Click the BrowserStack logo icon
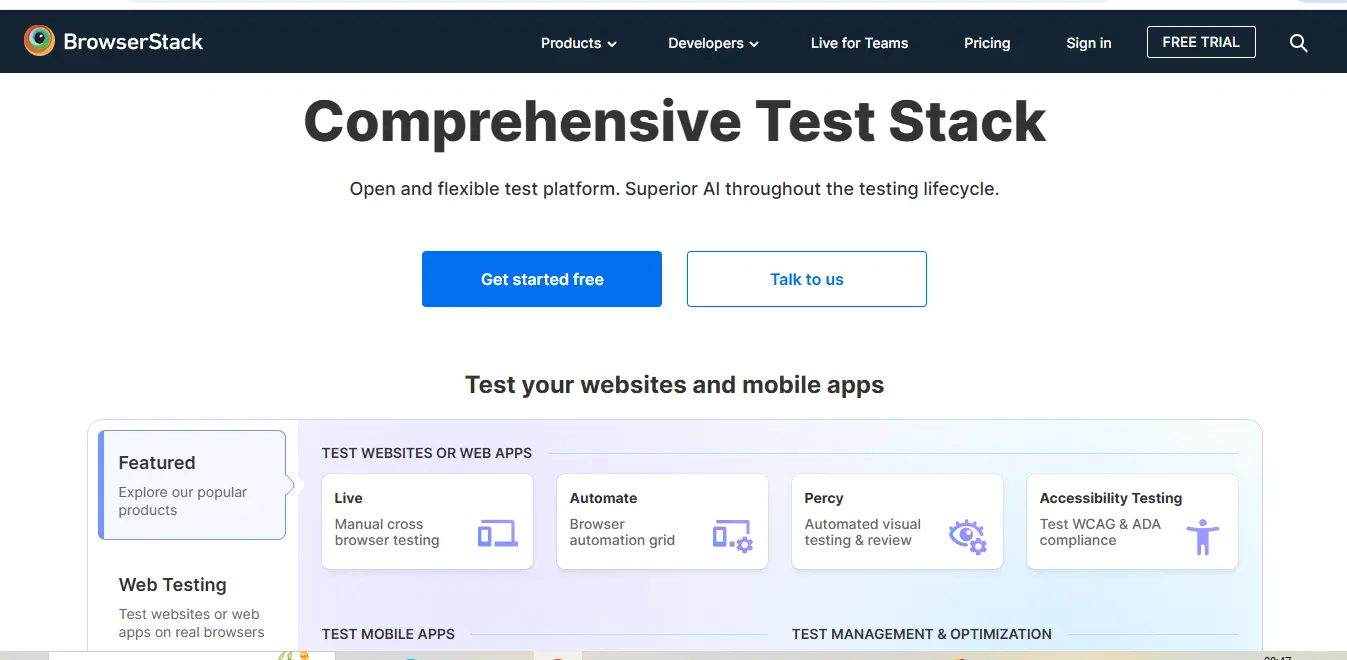 (40, 41)
